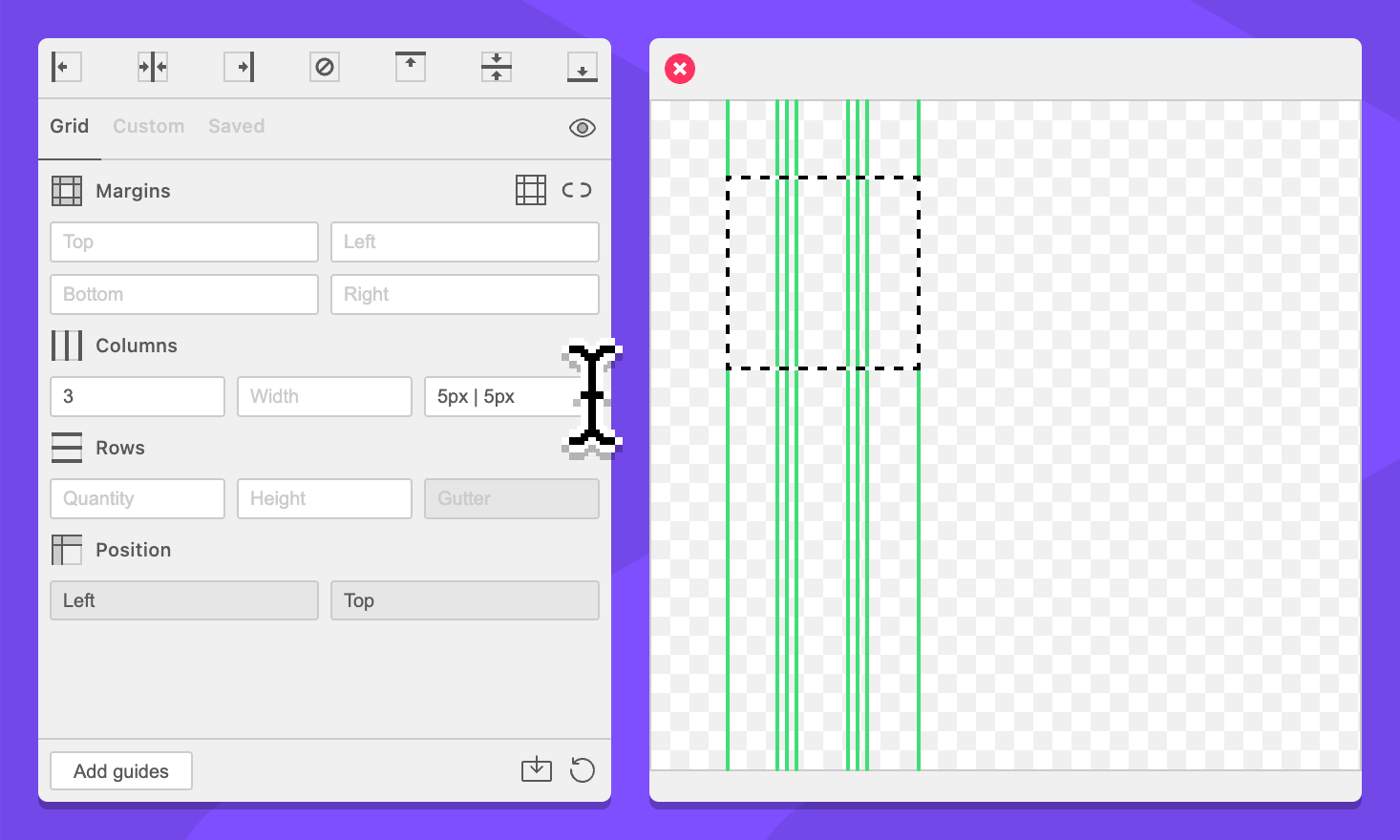Reset the grid form fields

pyautogui.click(x=582, y=769)
